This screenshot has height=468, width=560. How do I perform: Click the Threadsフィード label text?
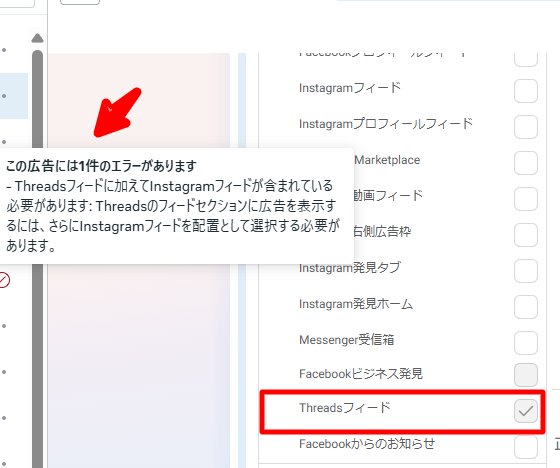coord(345,408)
